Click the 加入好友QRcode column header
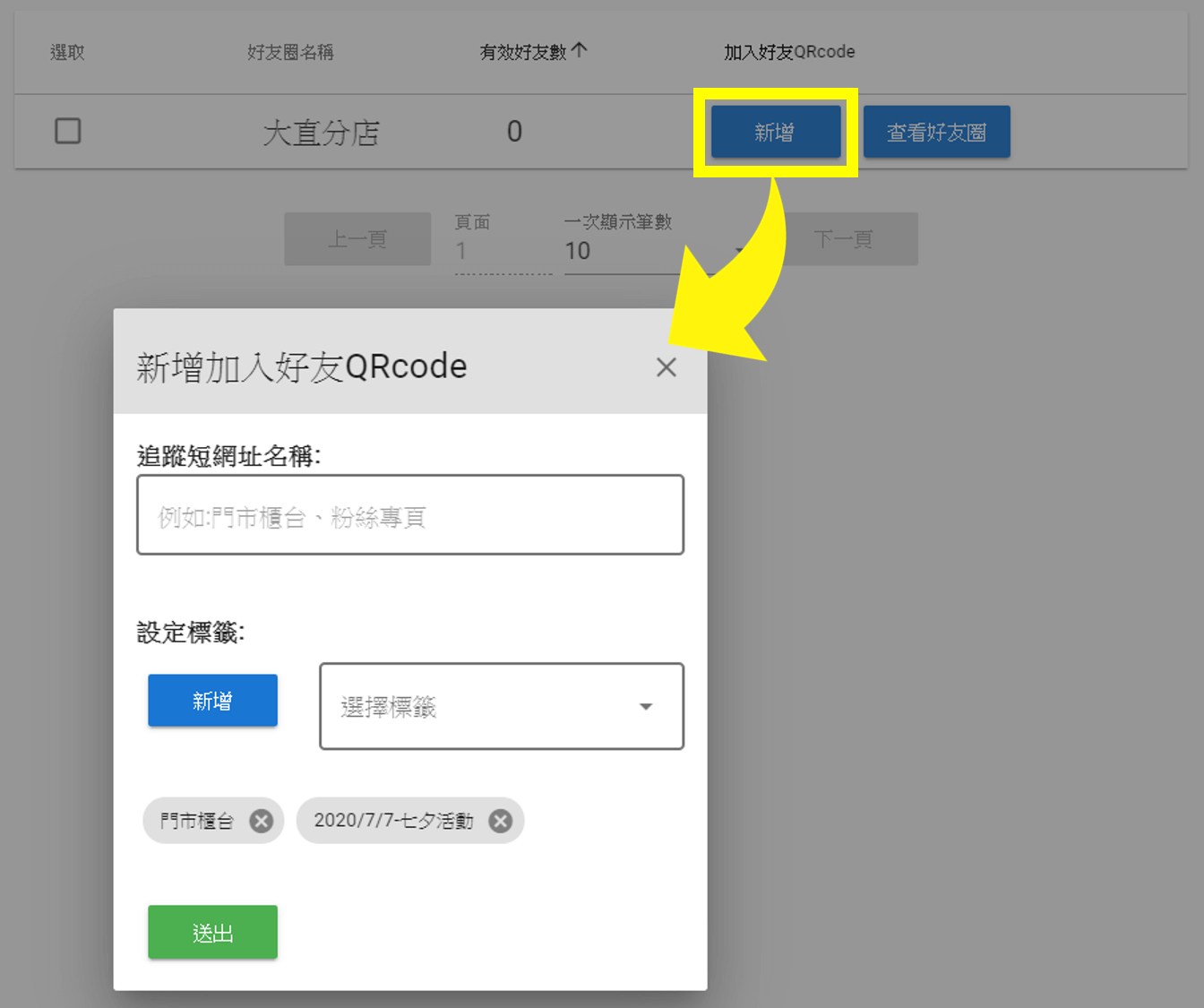The height and width of the screenshot is (1008, 1204). [x=789, y=51]
